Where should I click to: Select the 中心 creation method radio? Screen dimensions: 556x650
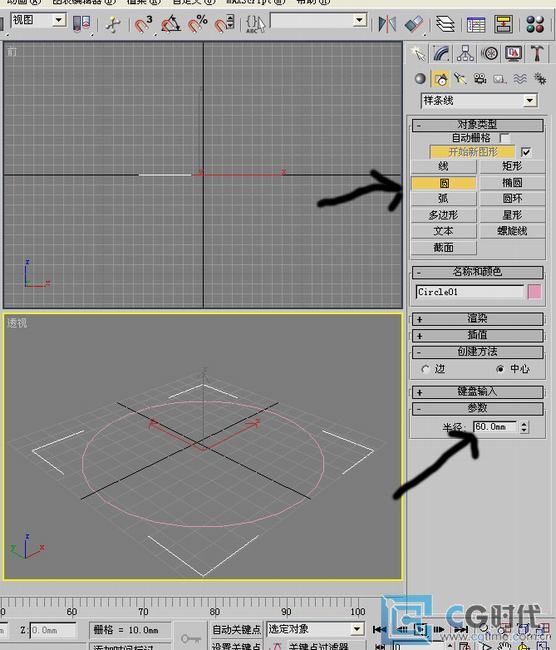tap(500, 369)
